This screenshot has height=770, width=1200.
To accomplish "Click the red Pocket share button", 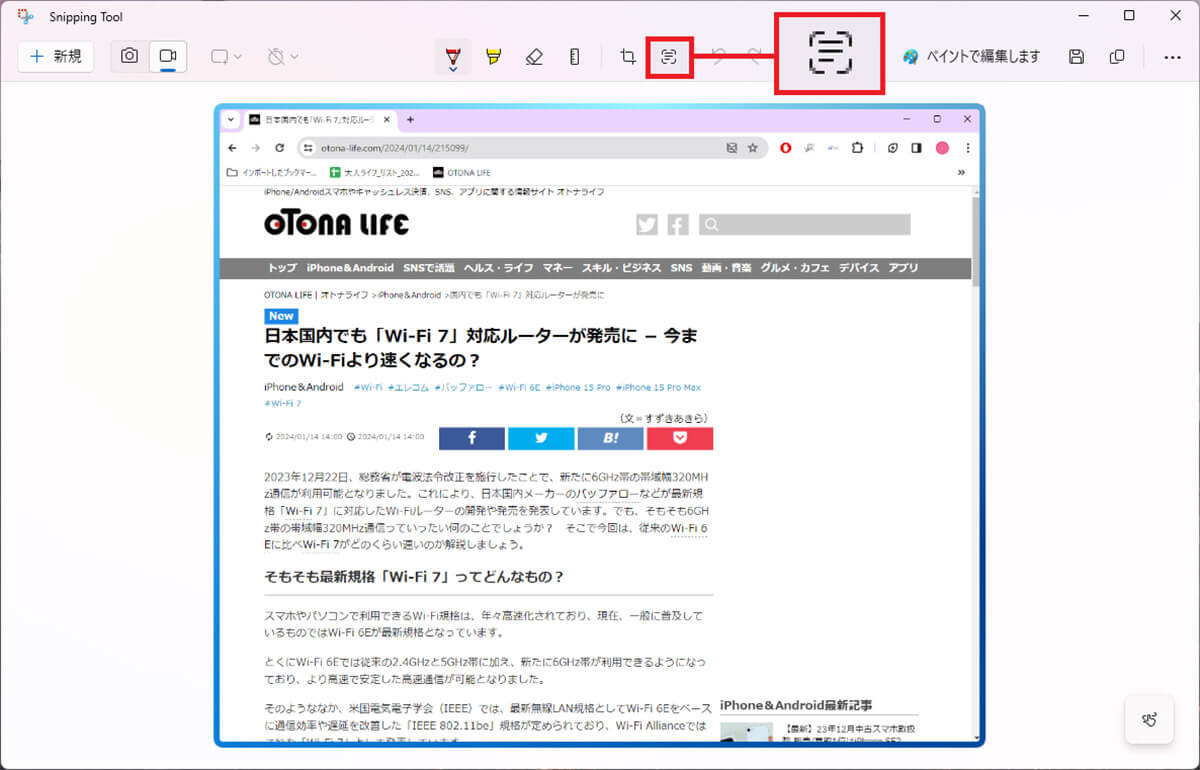I will (x=680, y=438).
